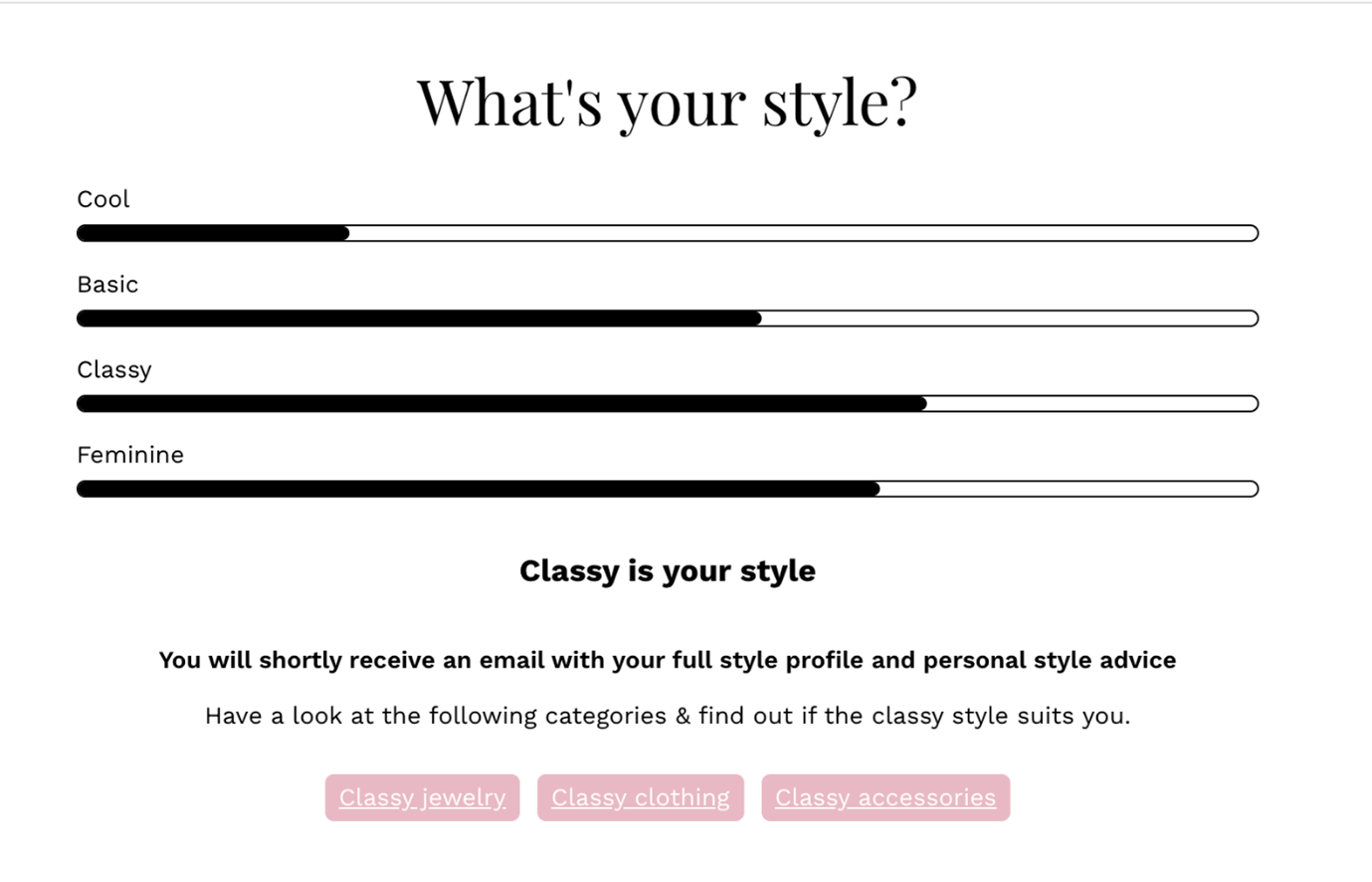Click the "Have a look at the following categories" sentence
The width and height of the screenshot is (1372, 882).
(668, 716)
